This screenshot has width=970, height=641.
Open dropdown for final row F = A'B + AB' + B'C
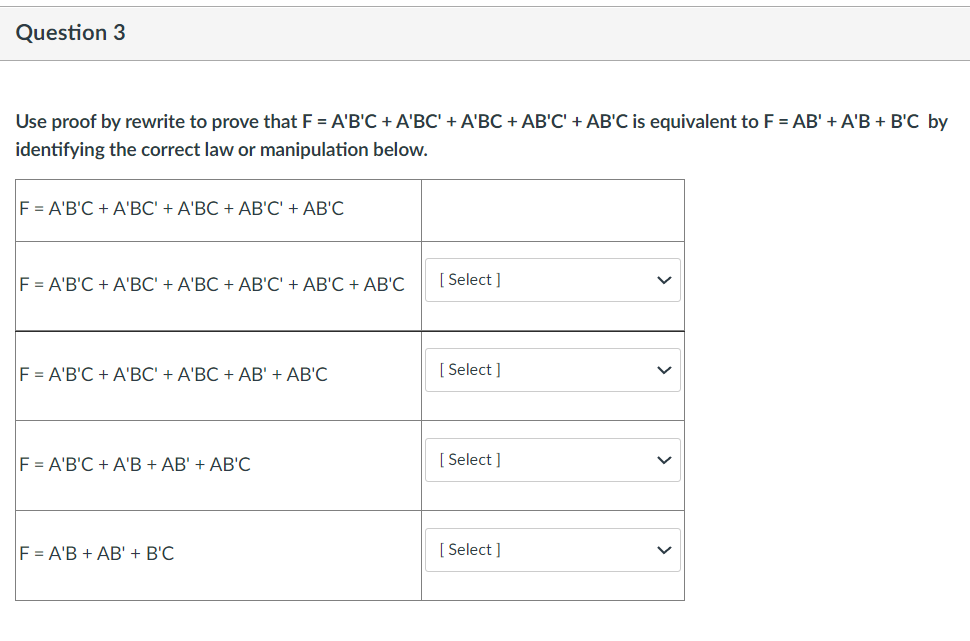552,550
